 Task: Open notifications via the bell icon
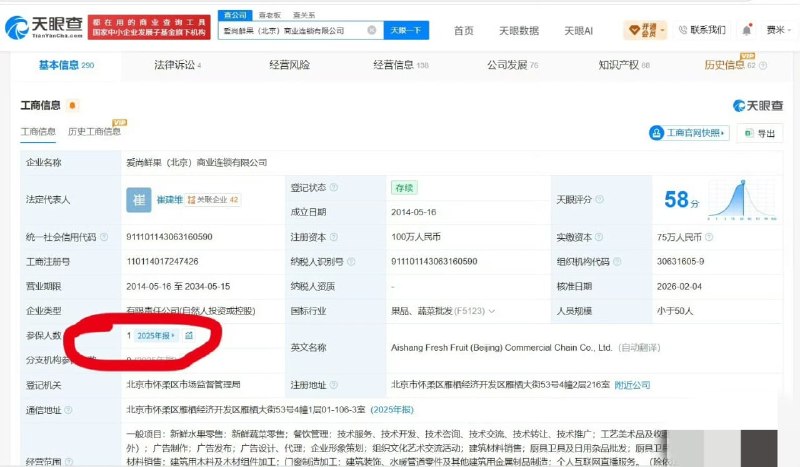tap(746, 30)
